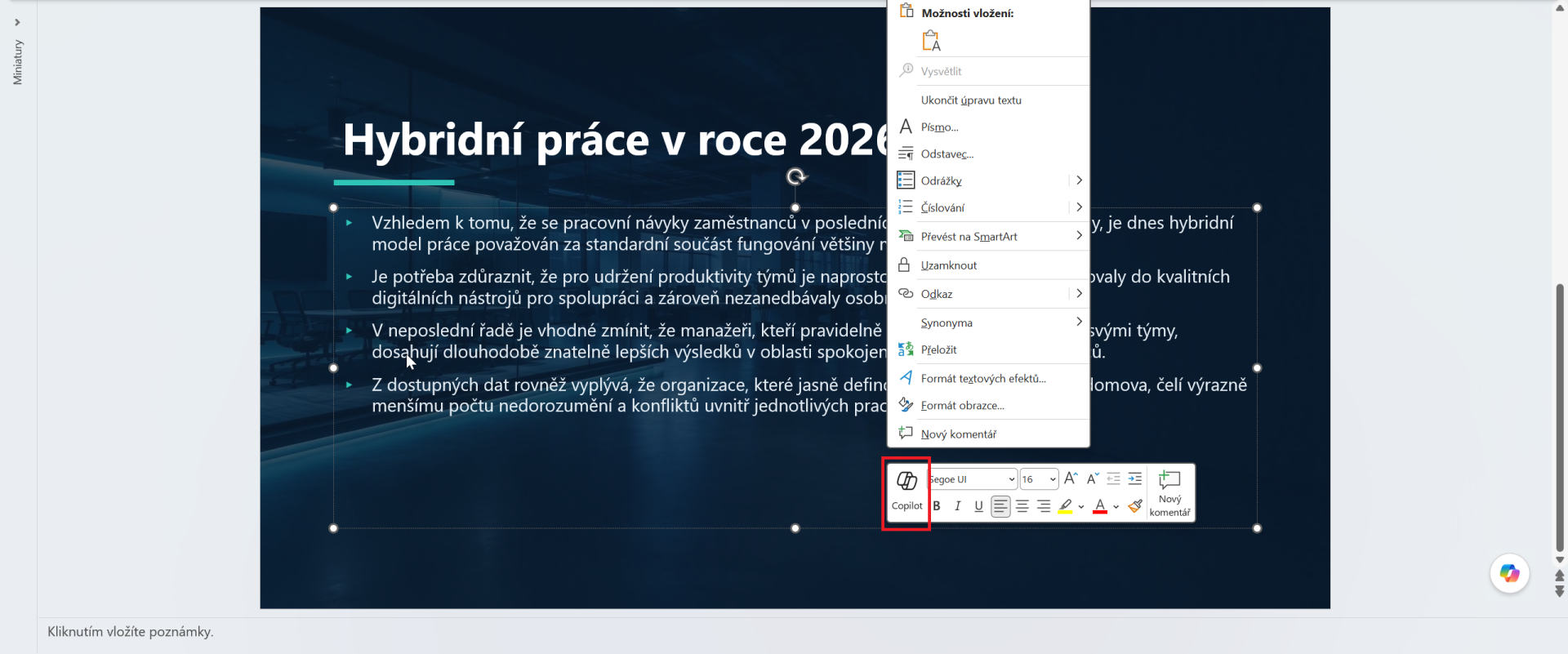Screen dimensions: 1568x654
Task: Apply red font color
Action: (x=1100, y=506)
